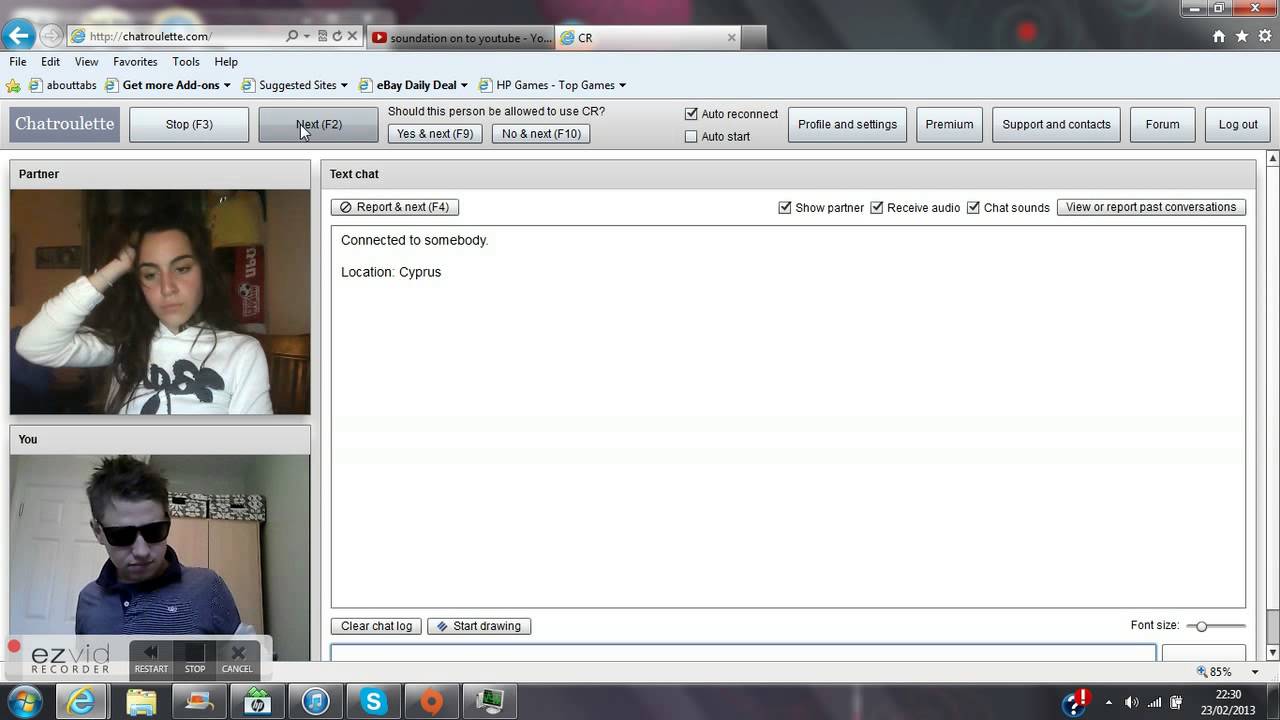The width and height of the screenshot is (1280, 720).
Task: Open the abouttabs favorites link
Action: 63,85
